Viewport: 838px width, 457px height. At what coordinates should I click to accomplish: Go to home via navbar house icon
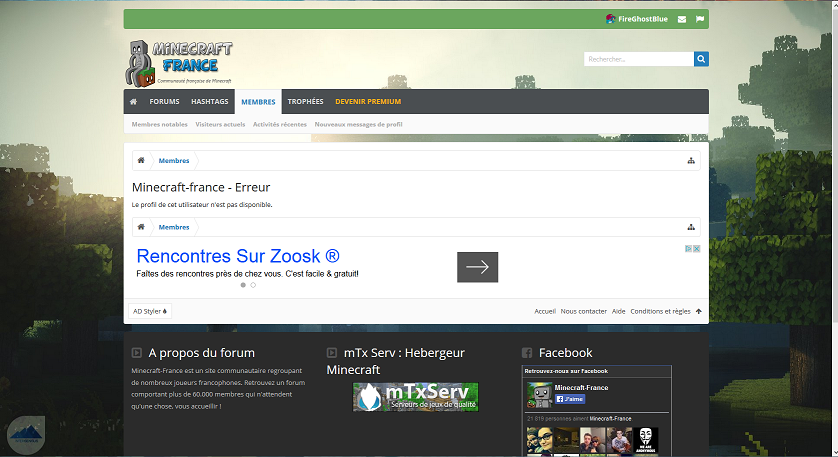134,102
